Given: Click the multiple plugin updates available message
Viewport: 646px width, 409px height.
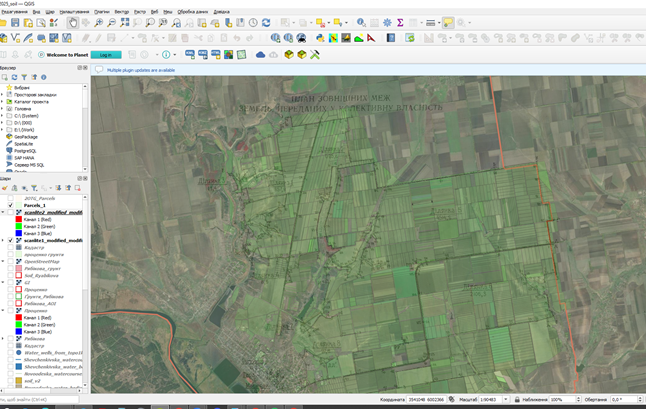Looking at the screenshot, I should [x=141, y=70].
